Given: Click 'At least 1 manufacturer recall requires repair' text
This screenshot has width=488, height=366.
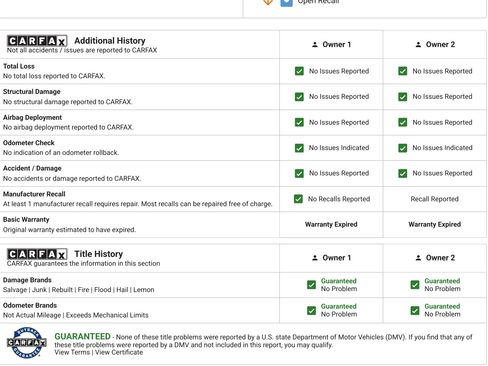Looking at the screenshot, I should [138, 204].
